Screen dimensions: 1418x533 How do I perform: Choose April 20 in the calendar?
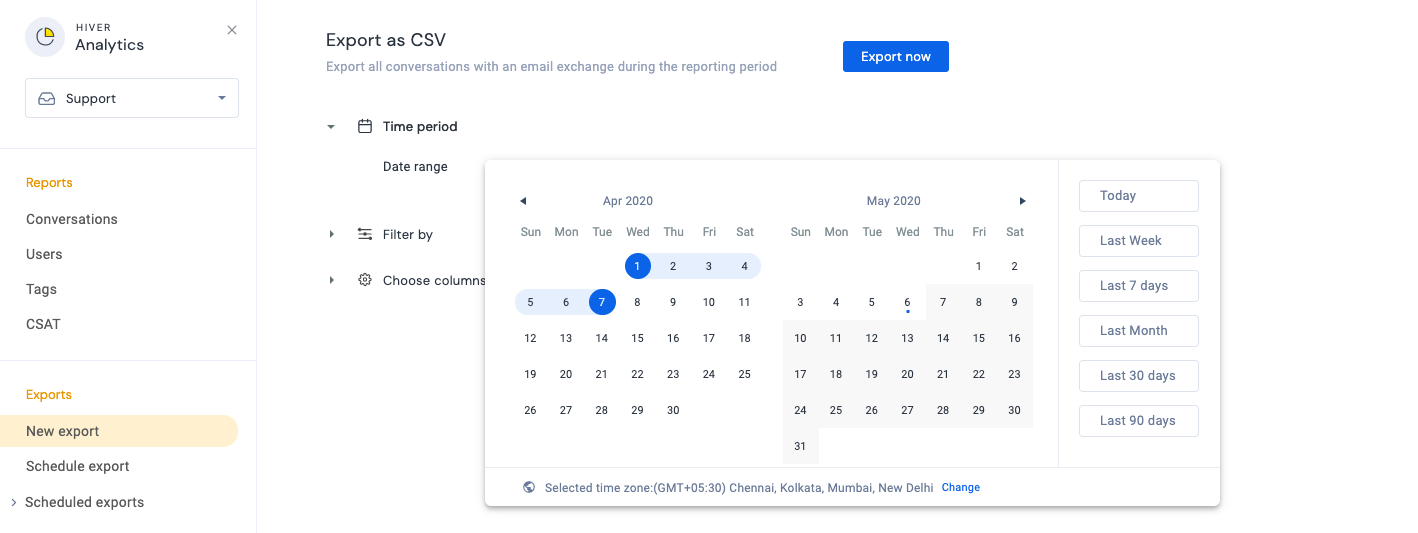(x=566, y=374)
